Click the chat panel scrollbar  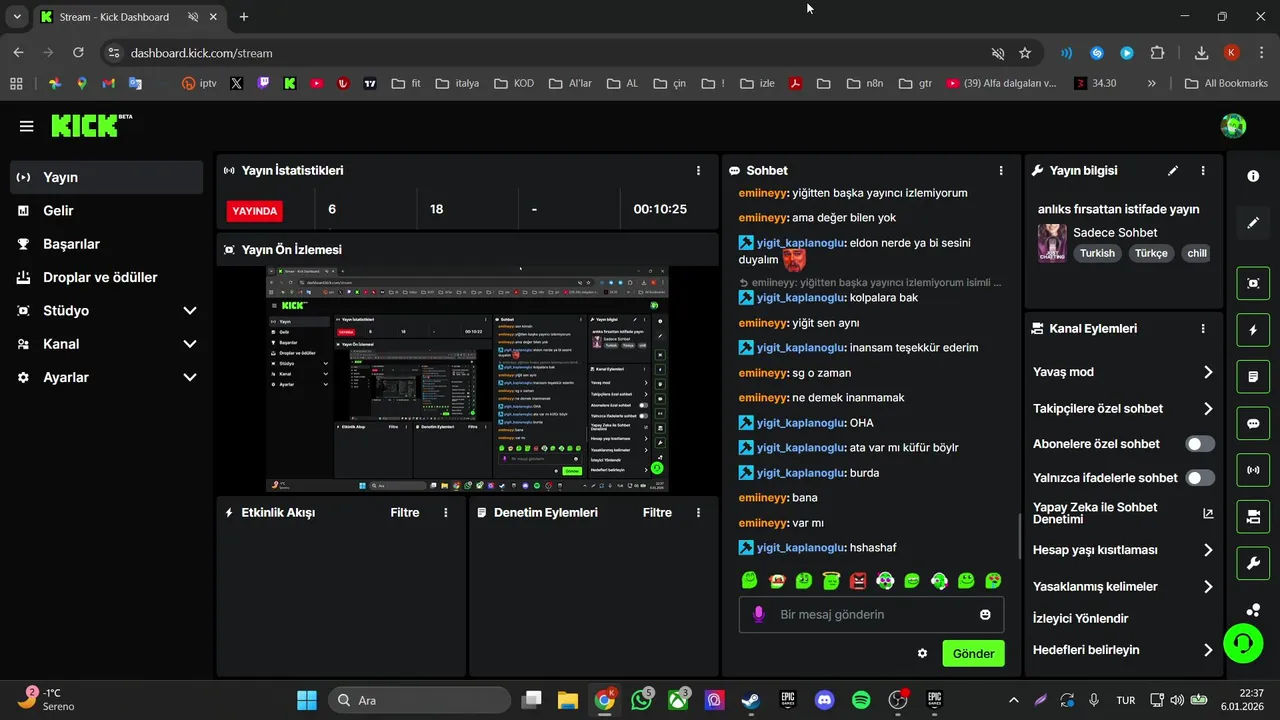click(1019, 535)
